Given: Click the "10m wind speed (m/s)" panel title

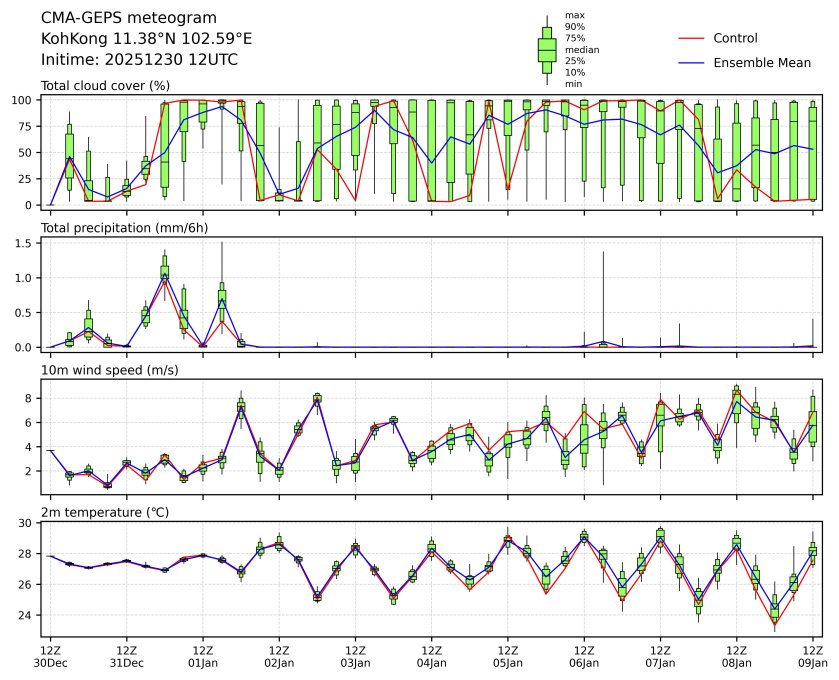Looking at the screenshot, I should [109, 371].
